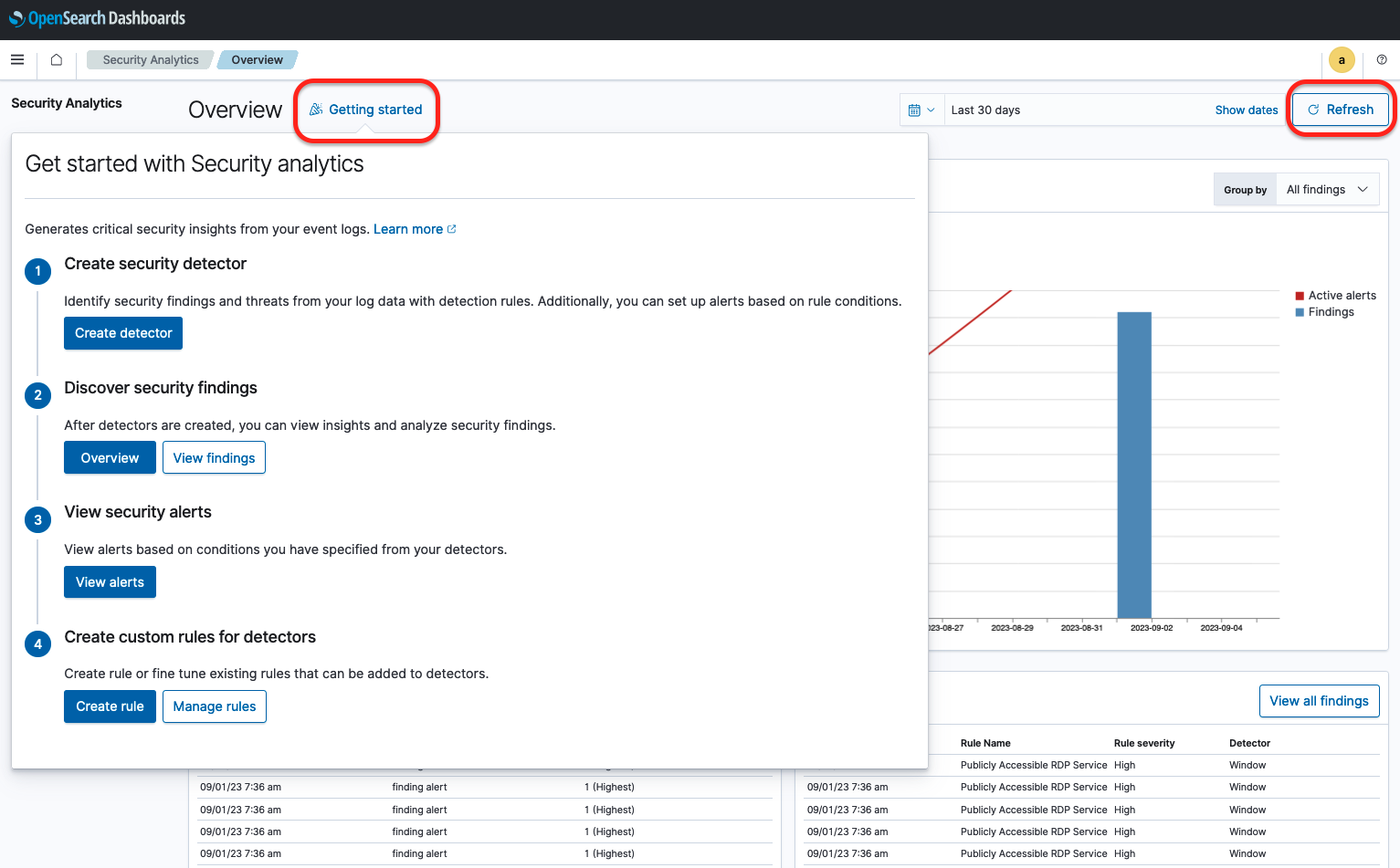Open the Group by All findings dropdown
Screen dimensions: 1400x868
tap(1326, 189)
